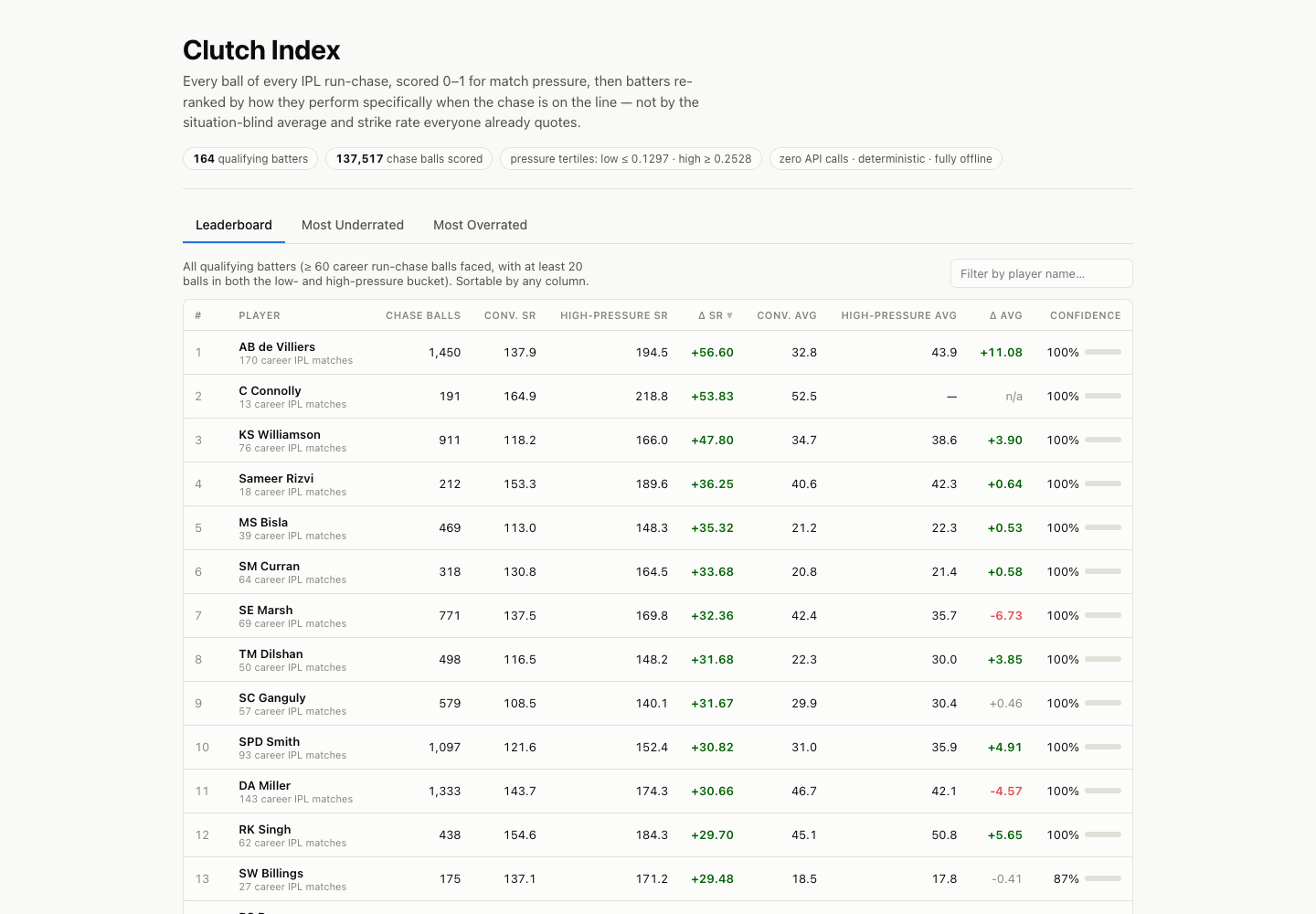Sort table by Chase Balls column
The width and height of the screenshot is (1316, 914).
tap(423, 315)
